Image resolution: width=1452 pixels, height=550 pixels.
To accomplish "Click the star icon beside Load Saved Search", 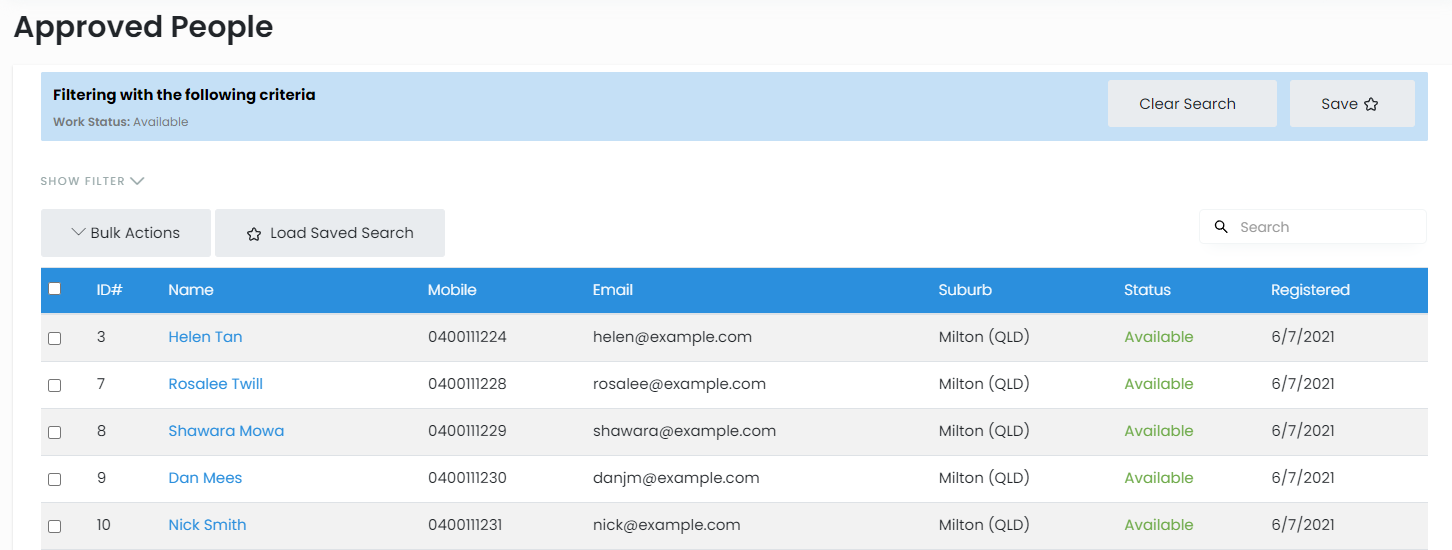I will click(254, 234).
